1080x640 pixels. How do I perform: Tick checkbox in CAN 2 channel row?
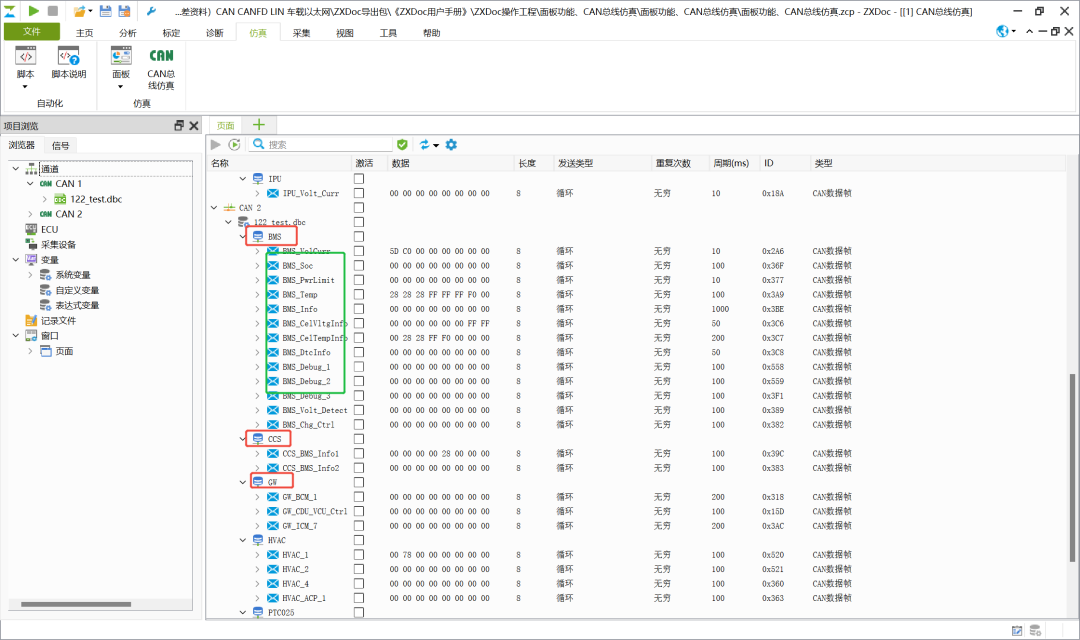tap(359, 207)
